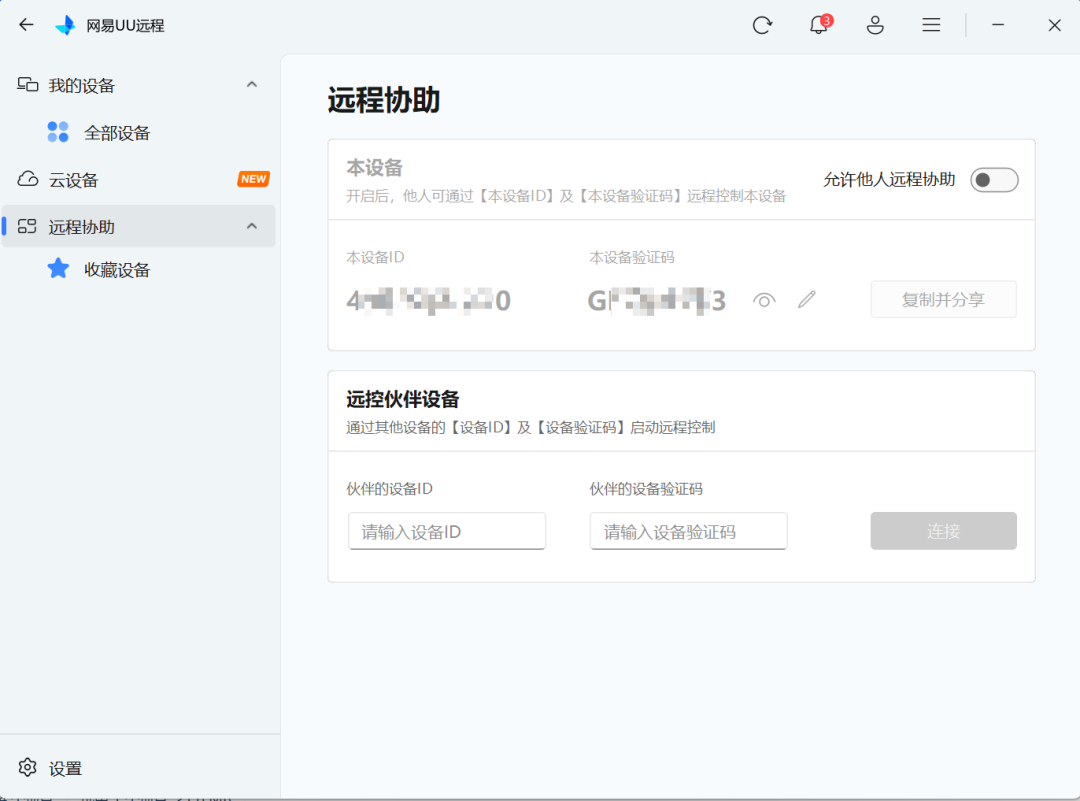Click the 云设备 cloud icon

pos(28,180)
